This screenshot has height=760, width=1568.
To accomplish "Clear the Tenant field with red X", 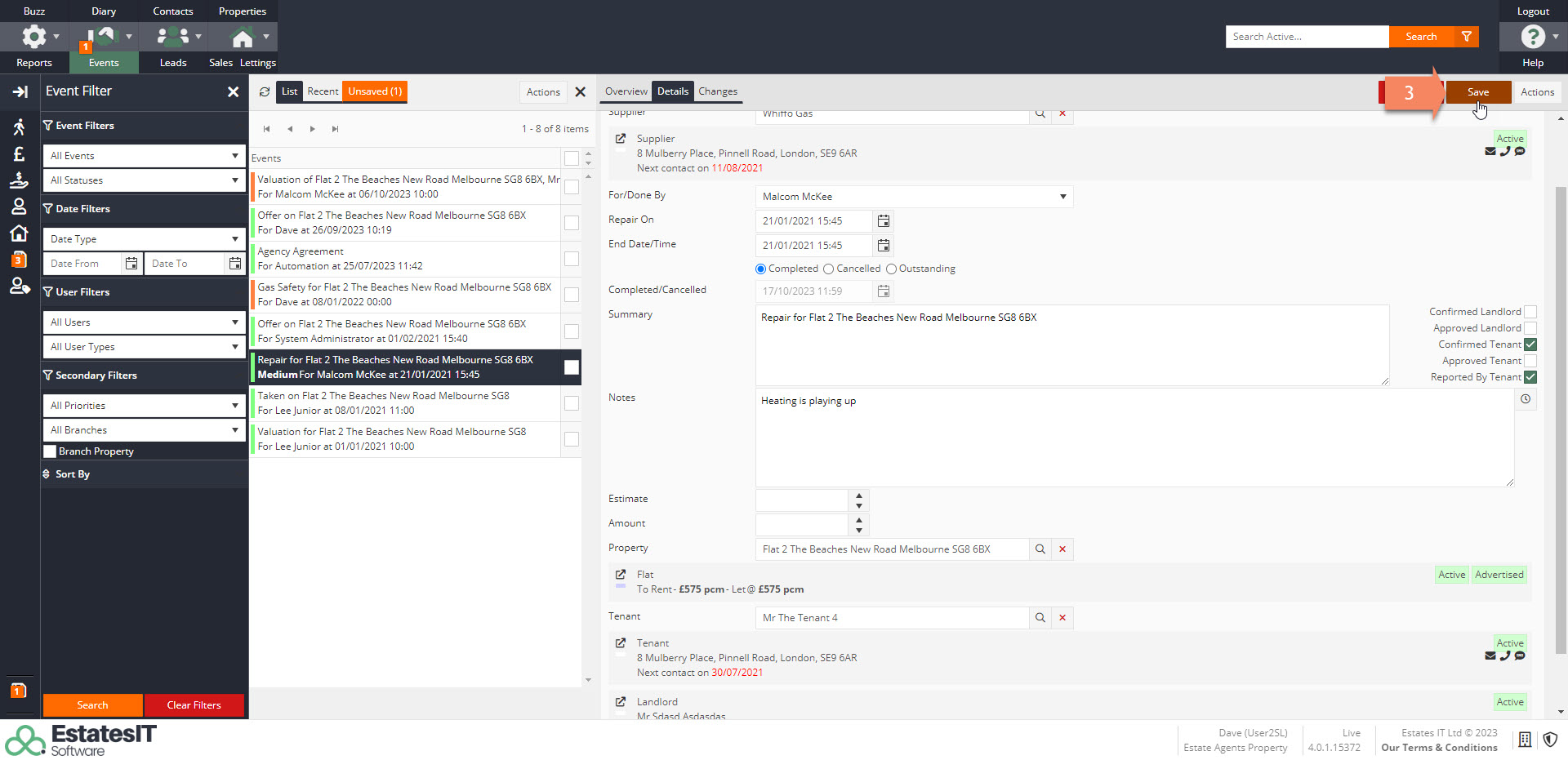I will [x=1062, y=618].
